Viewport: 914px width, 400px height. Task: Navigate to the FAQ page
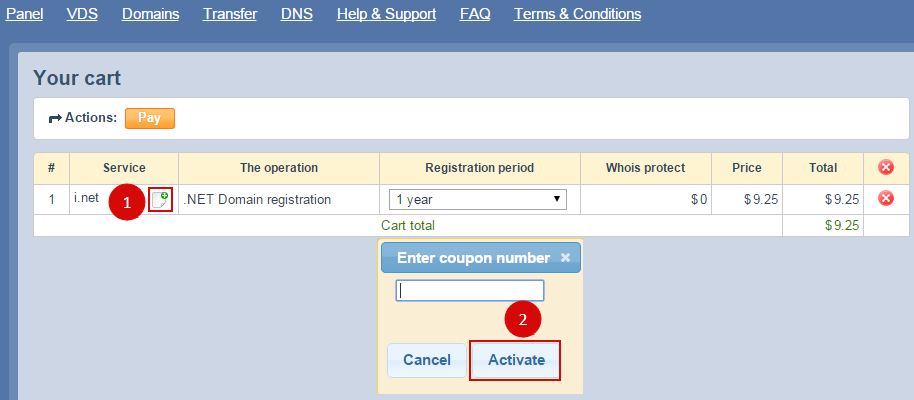(475, 14)
